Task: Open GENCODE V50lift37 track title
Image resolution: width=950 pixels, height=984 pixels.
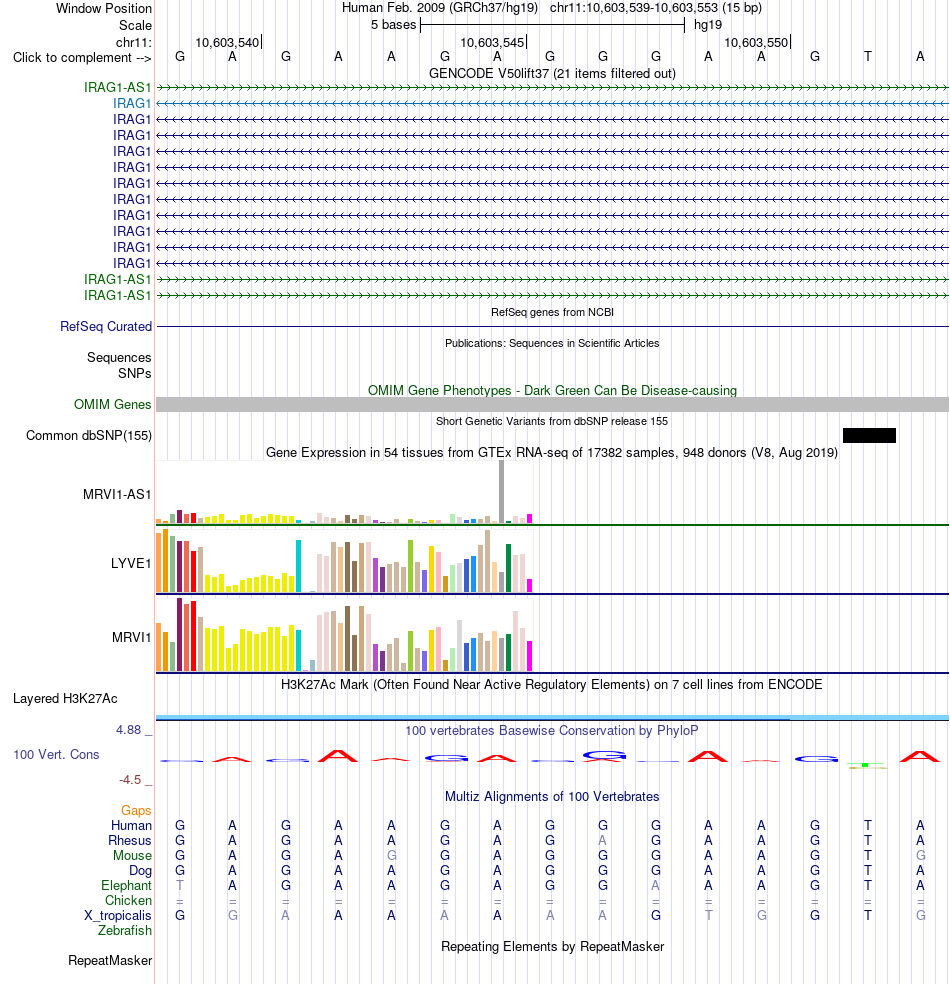Action: (552, 73)
